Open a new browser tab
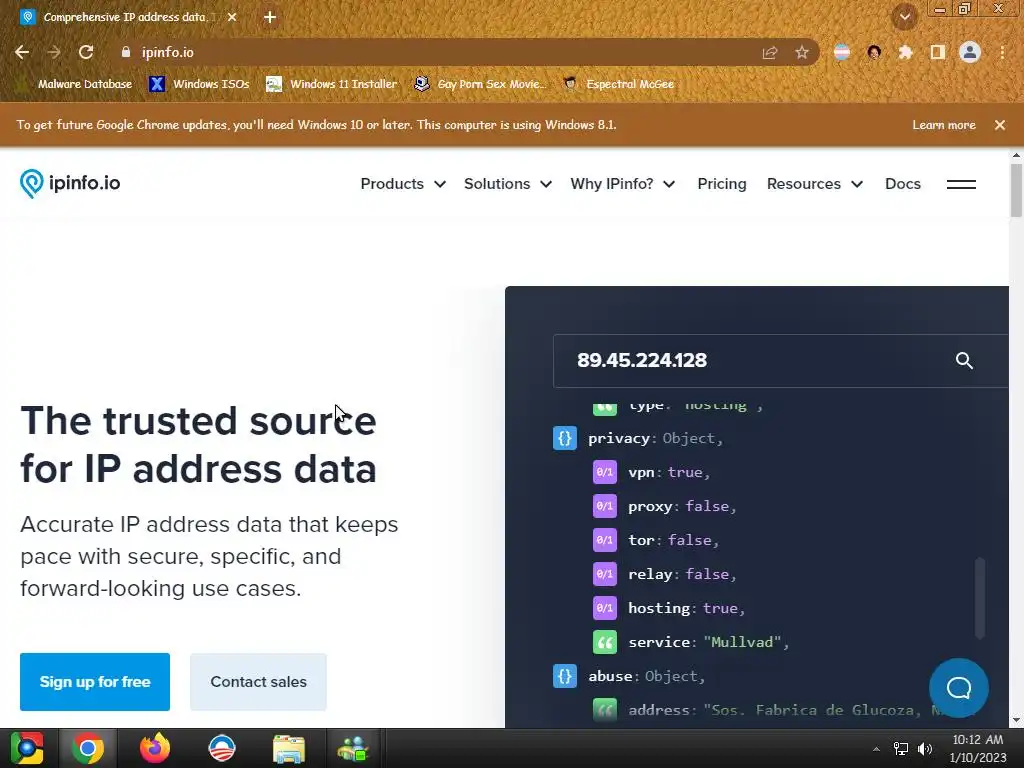Viewport: 1024px width, 768px height. [x=270, y=17]
